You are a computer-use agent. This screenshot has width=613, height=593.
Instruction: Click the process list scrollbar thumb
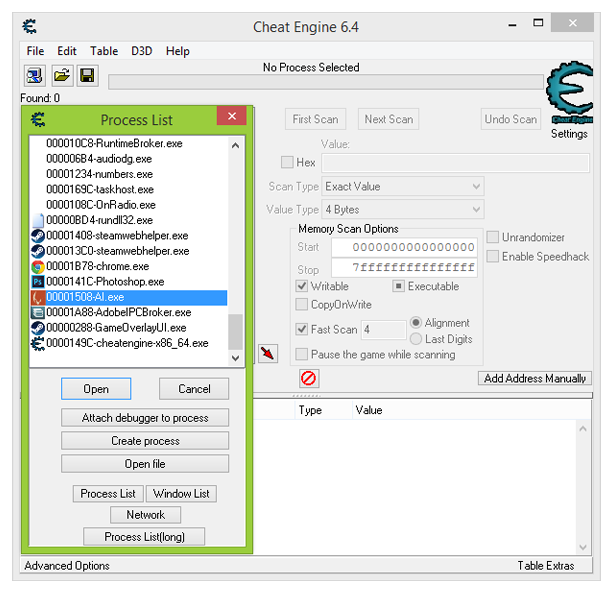(235, 332)
